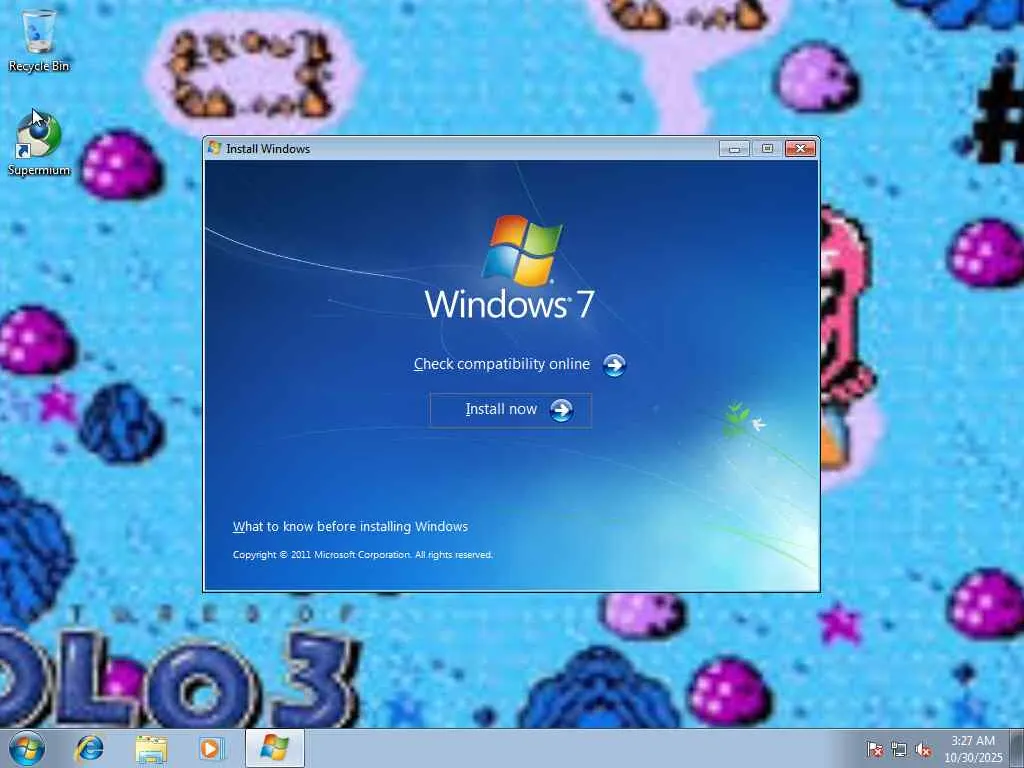
Task: Open the muted volume tray icon
Action: 923,749
